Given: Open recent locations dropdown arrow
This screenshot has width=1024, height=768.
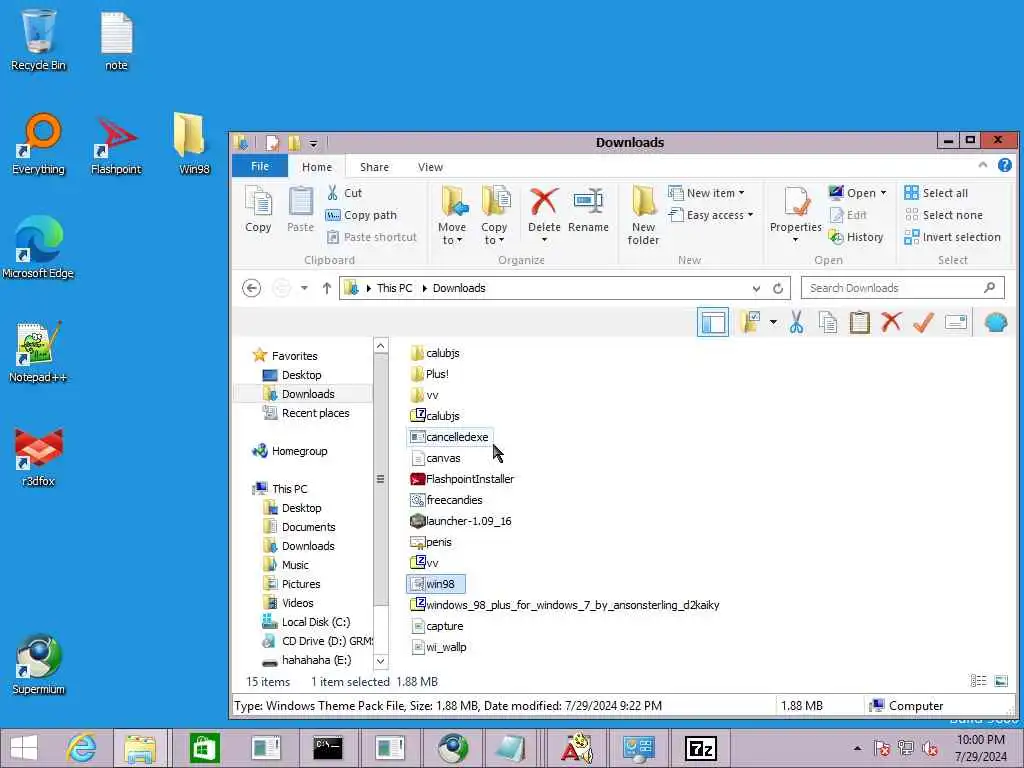Looking at the screenshot, I should click(304, 288).
